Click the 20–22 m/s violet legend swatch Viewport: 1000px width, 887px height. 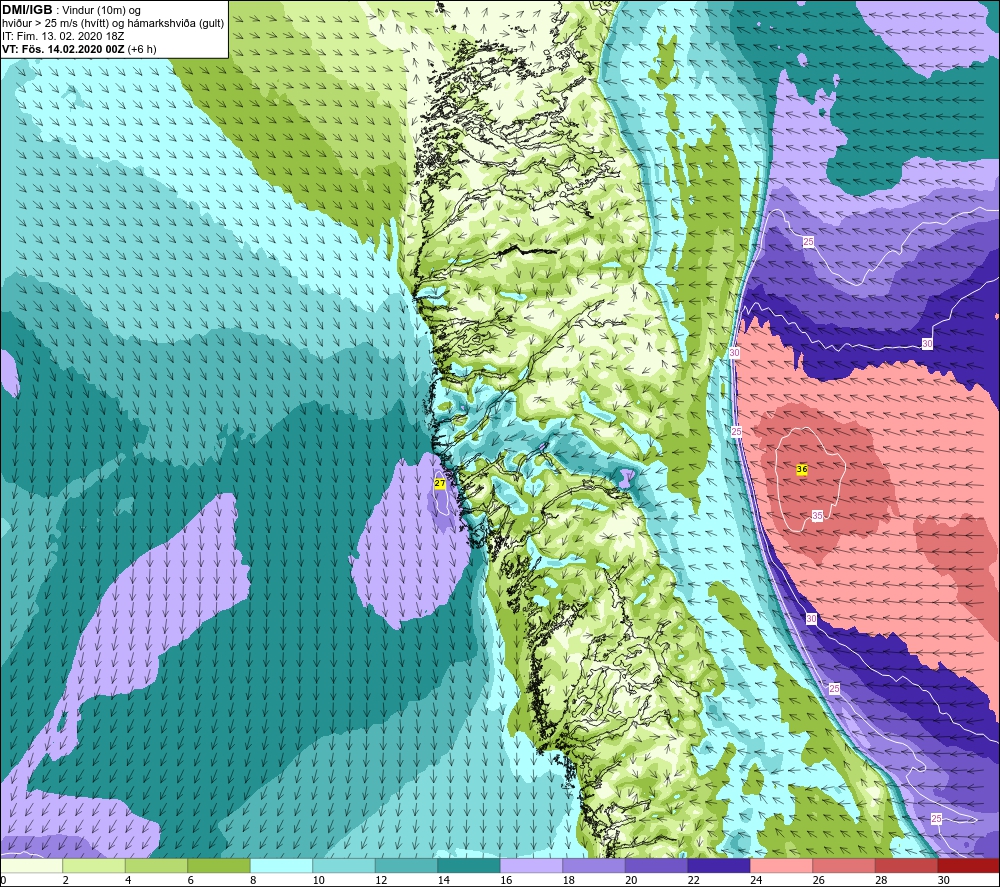[656, 865]
